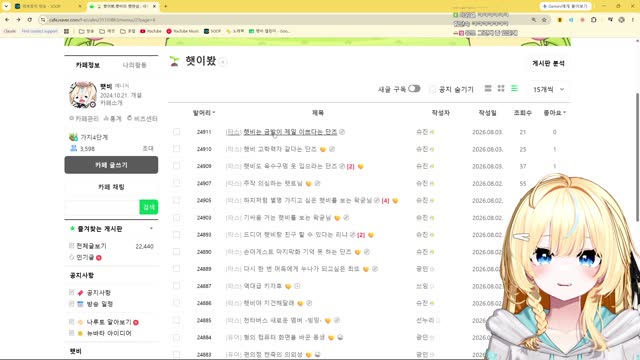This screenshot has width=640, height=360.
Task: Open 비즈센터 link
Action: coord(142,118)
